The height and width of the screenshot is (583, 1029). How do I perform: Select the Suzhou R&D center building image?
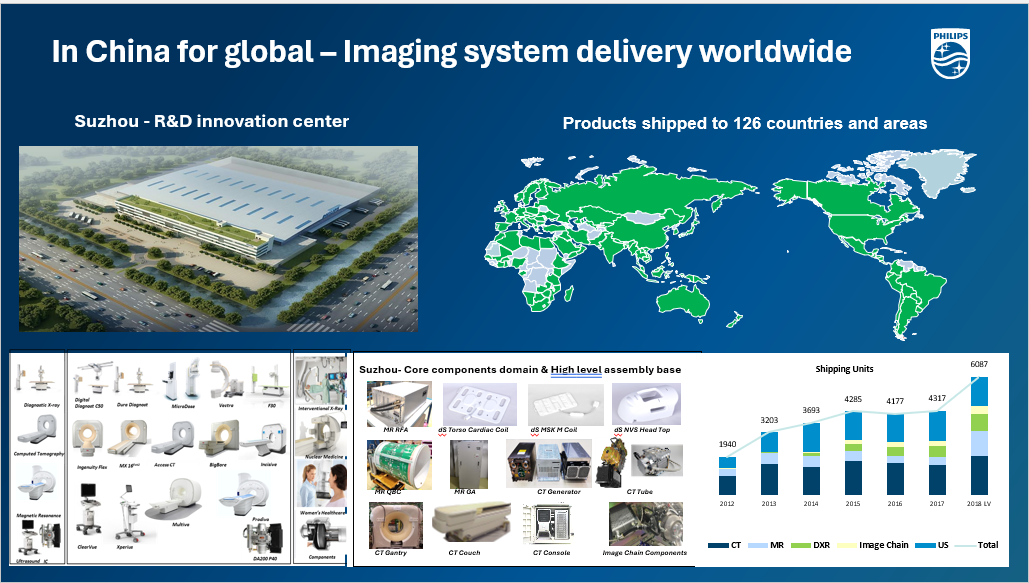(x=218, y=238)
